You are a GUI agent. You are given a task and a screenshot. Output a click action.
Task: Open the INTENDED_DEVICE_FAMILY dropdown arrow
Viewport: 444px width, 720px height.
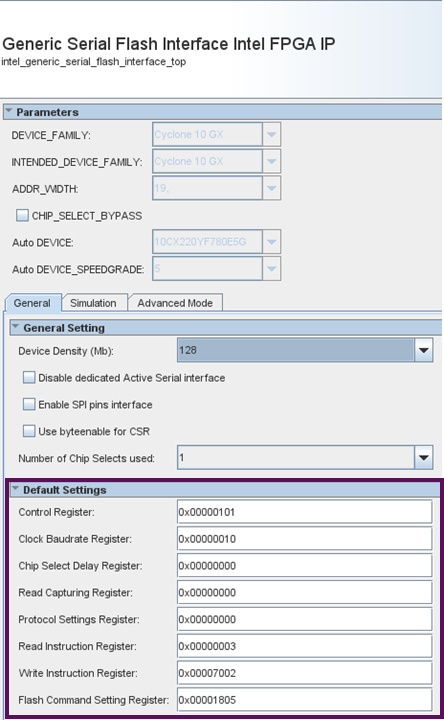tap(271, 161)
